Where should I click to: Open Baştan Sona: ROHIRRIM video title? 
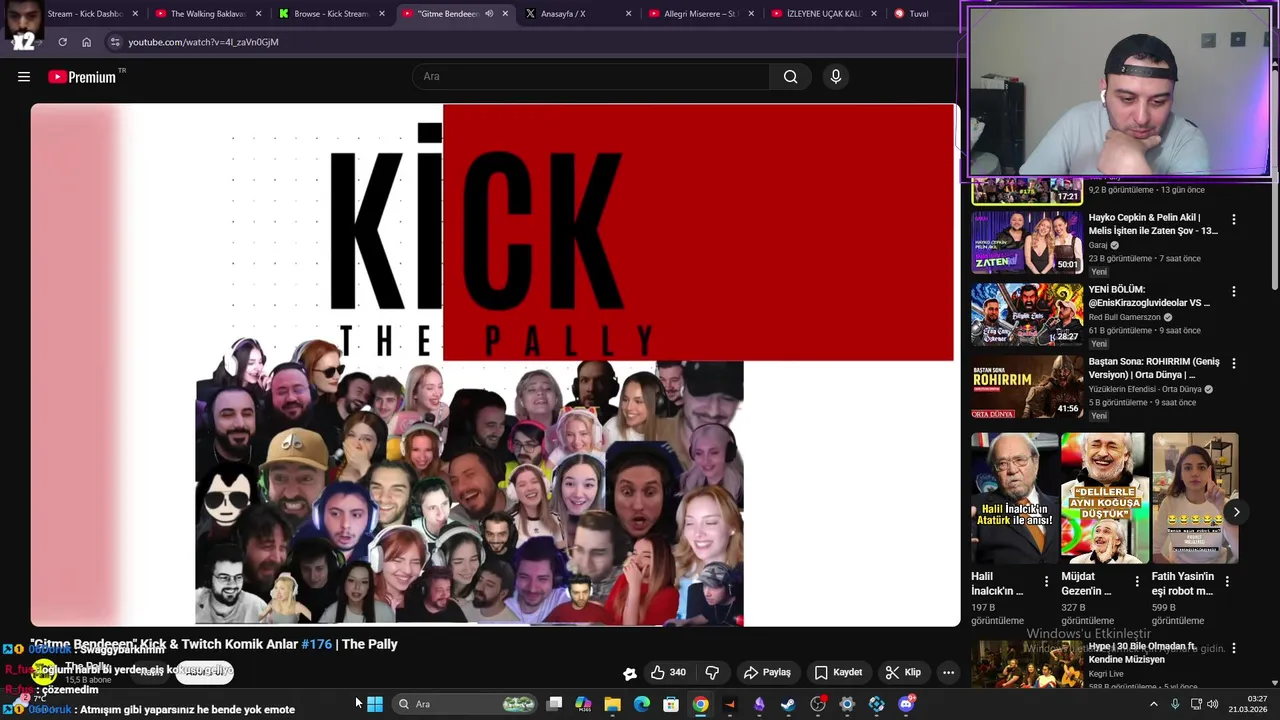1154,368
